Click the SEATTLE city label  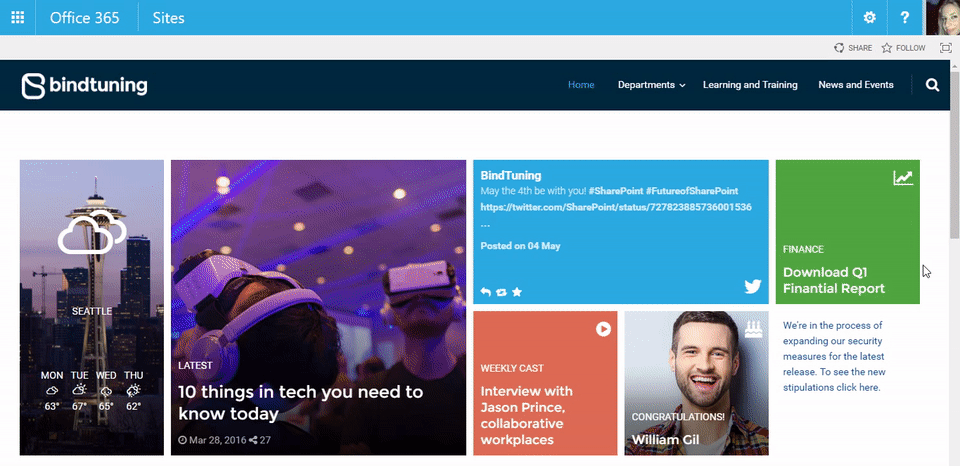point(92,311)
